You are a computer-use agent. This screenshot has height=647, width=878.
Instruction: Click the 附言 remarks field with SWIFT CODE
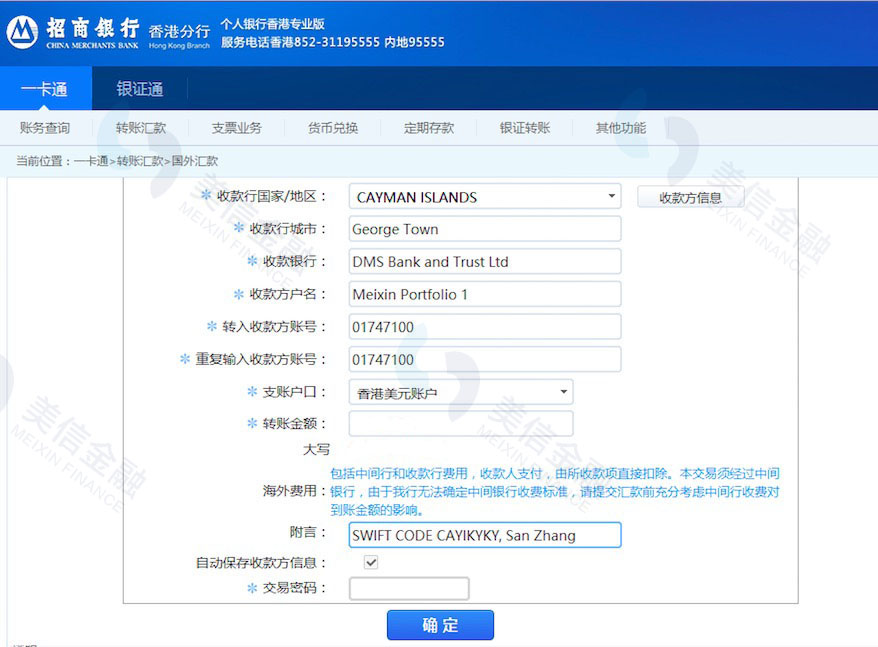[484, 535]
